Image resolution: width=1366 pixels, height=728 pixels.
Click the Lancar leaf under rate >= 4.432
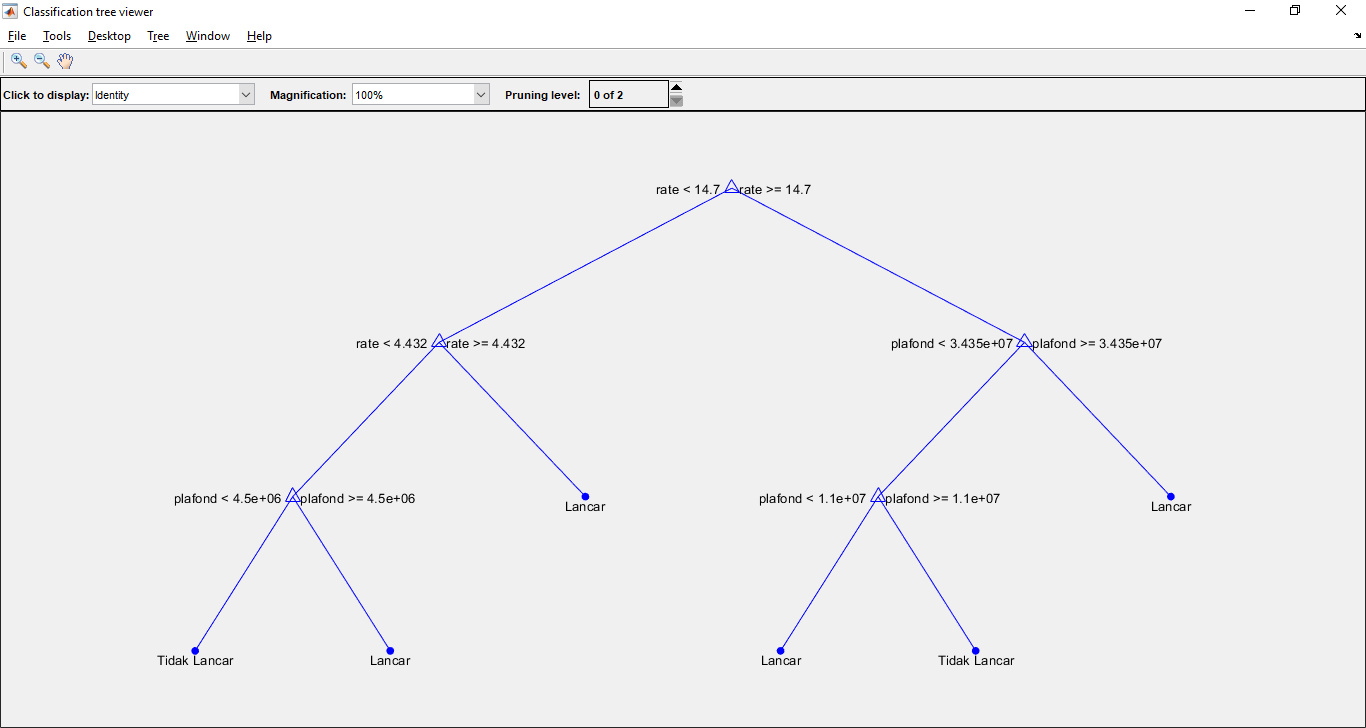tap(585, 497)
